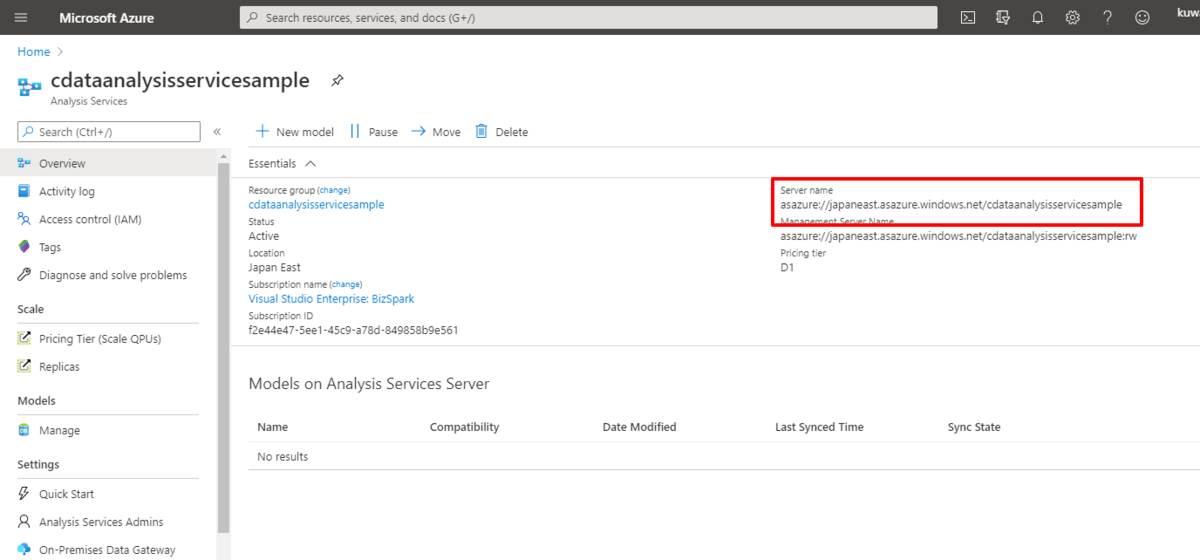The height and width of the screenshot is (560, 1200).
Task: Click the Japan East location value
Action: [274, 268]
